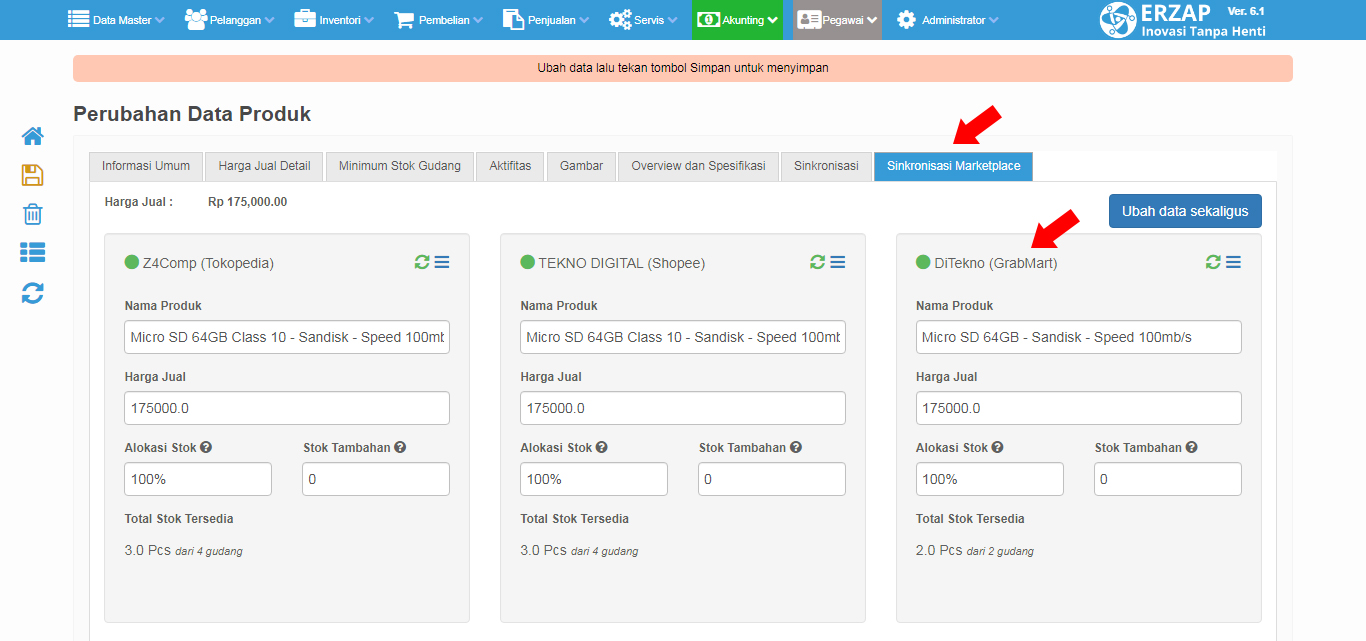Focus Stok Tambahan field in GrabMart card
Viewport: 1366px width, 641px height.
(x=1168, y=479)
